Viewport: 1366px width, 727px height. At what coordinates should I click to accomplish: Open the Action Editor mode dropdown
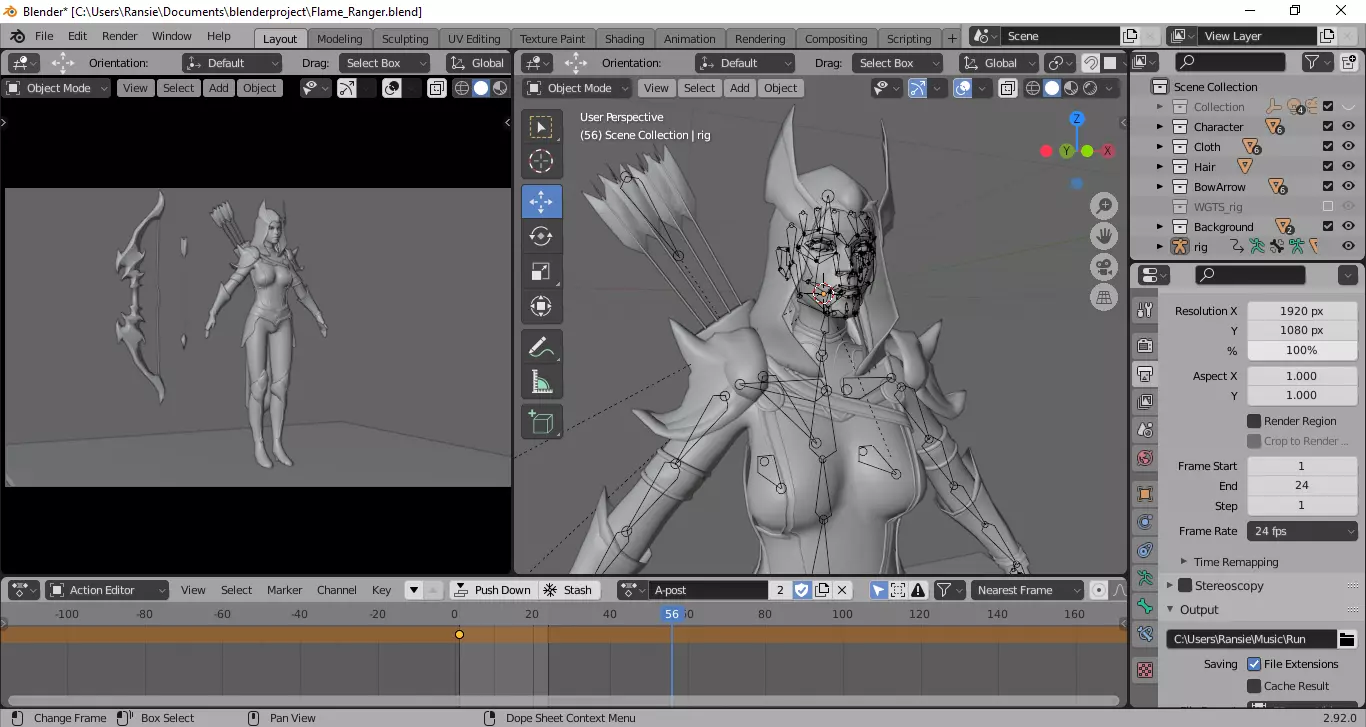106,590
